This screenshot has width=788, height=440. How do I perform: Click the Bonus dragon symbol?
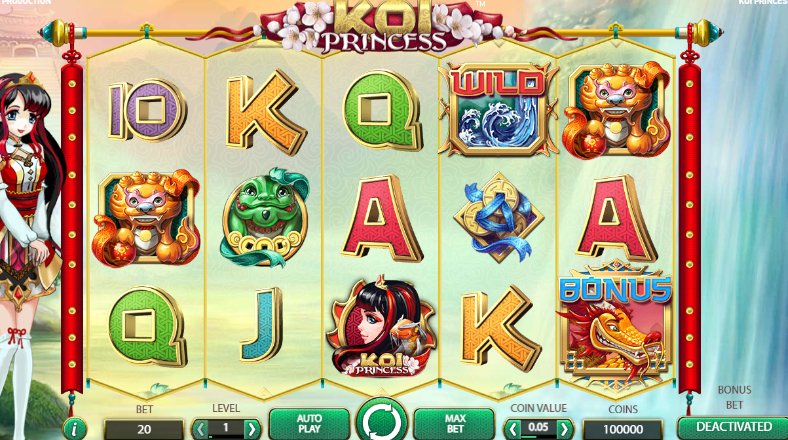click(615, 326)
